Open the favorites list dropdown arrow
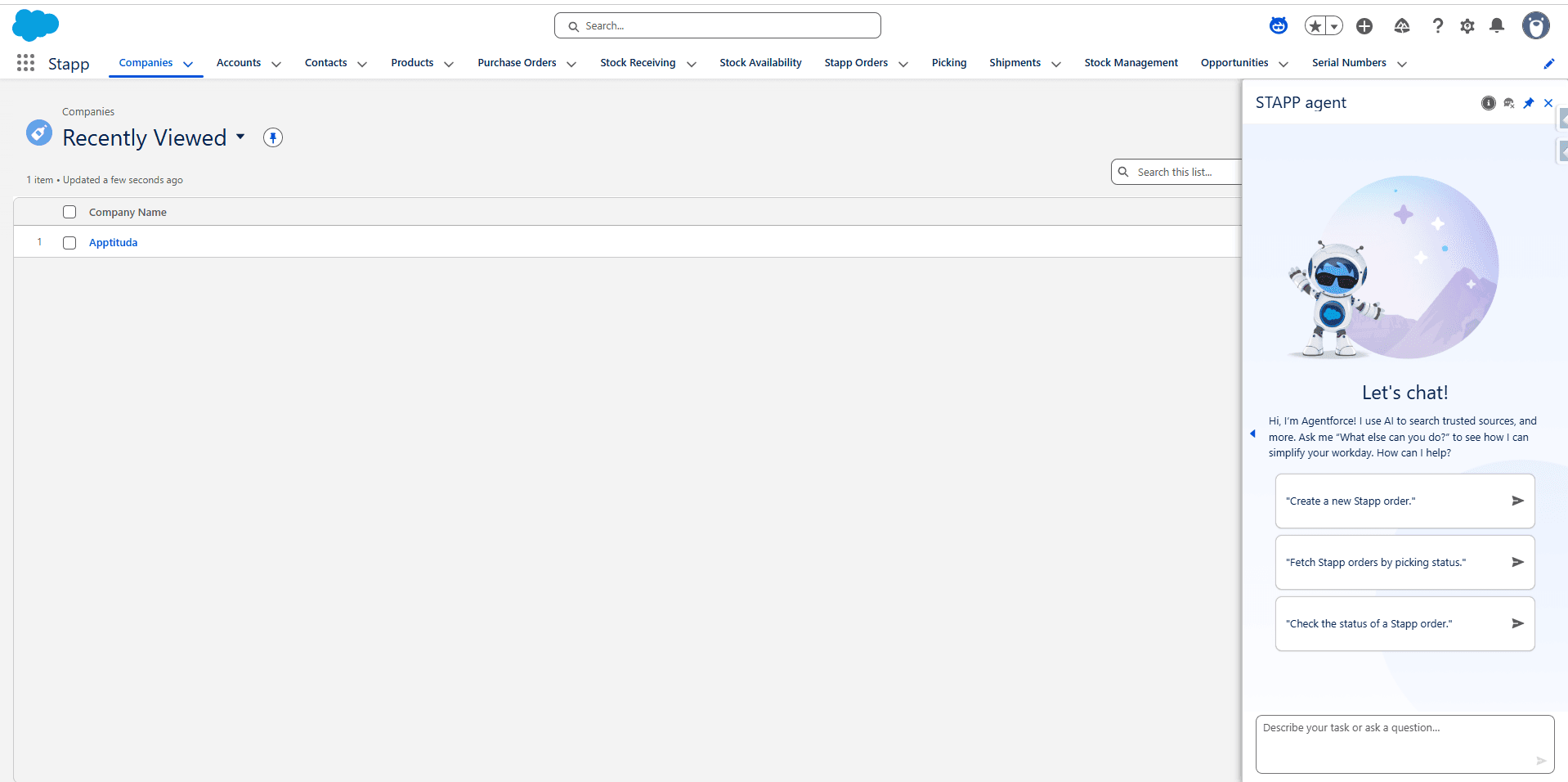 tap(1334, 26)
